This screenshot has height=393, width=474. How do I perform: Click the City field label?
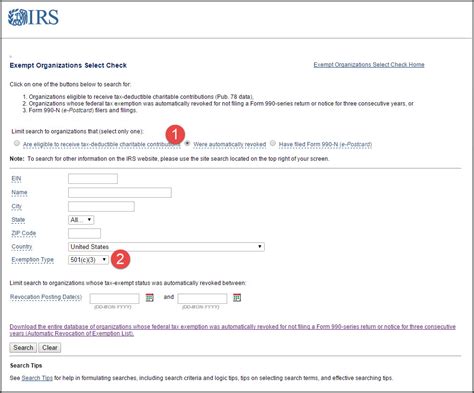16,206
